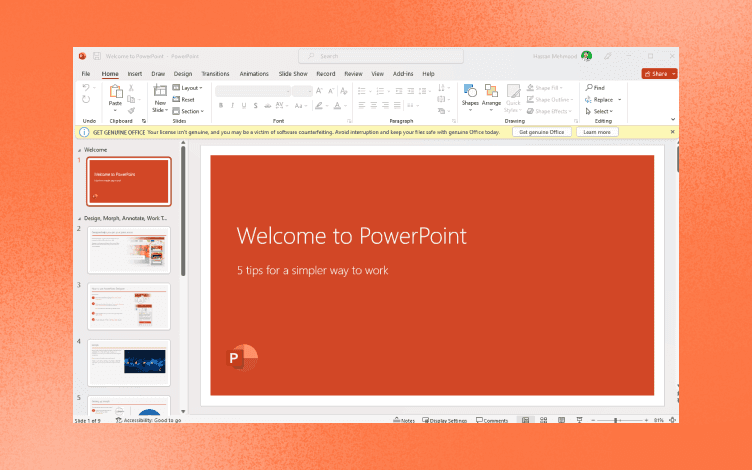Decrease font size with smaller A icon

331,91
